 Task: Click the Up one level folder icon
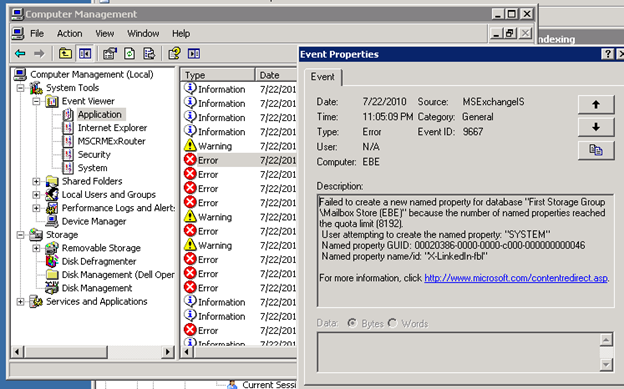[65, 53]
